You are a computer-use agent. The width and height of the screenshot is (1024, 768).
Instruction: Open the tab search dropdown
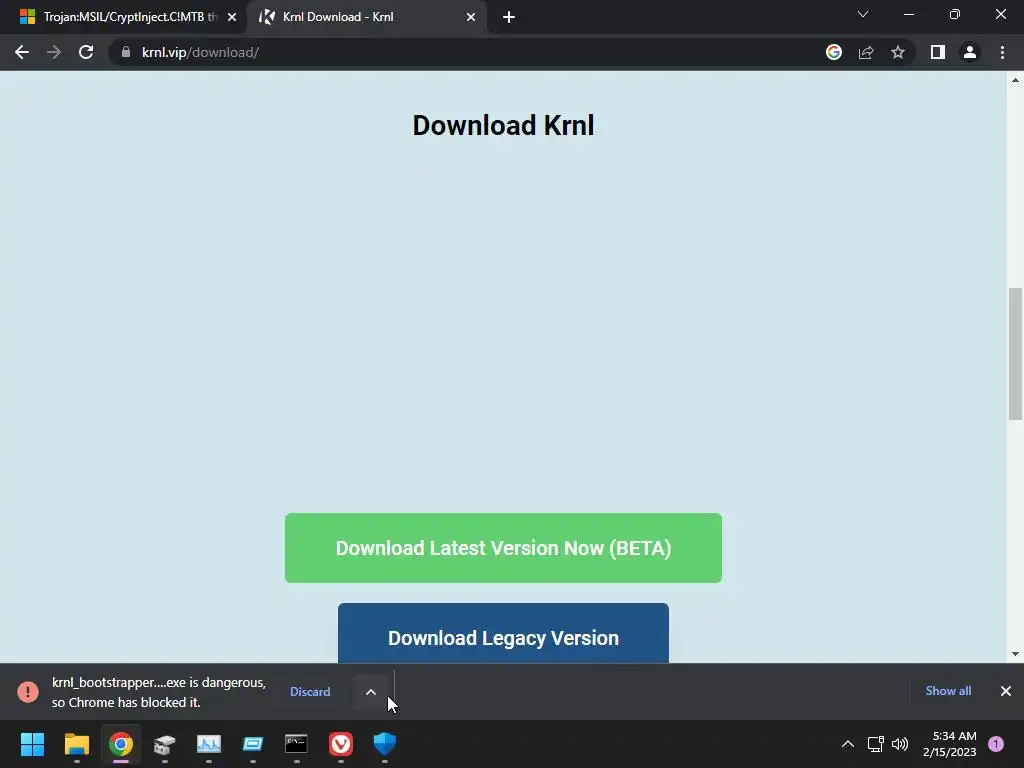coord(863,14)
